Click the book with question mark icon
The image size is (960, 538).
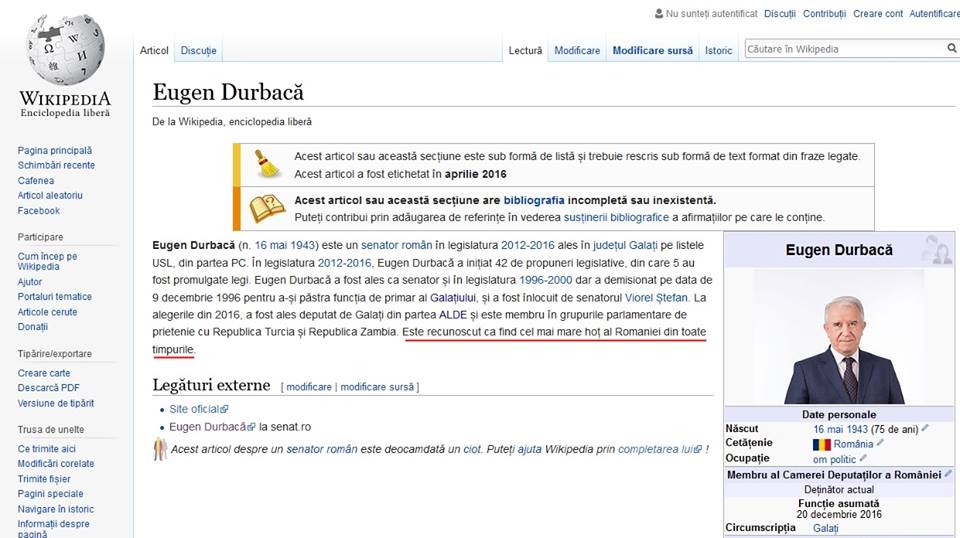267,208
